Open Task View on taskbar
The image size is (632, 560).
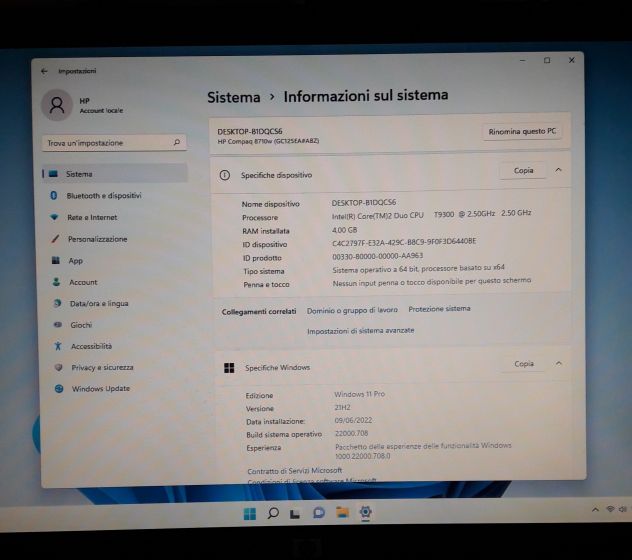[x=295, y=514]
